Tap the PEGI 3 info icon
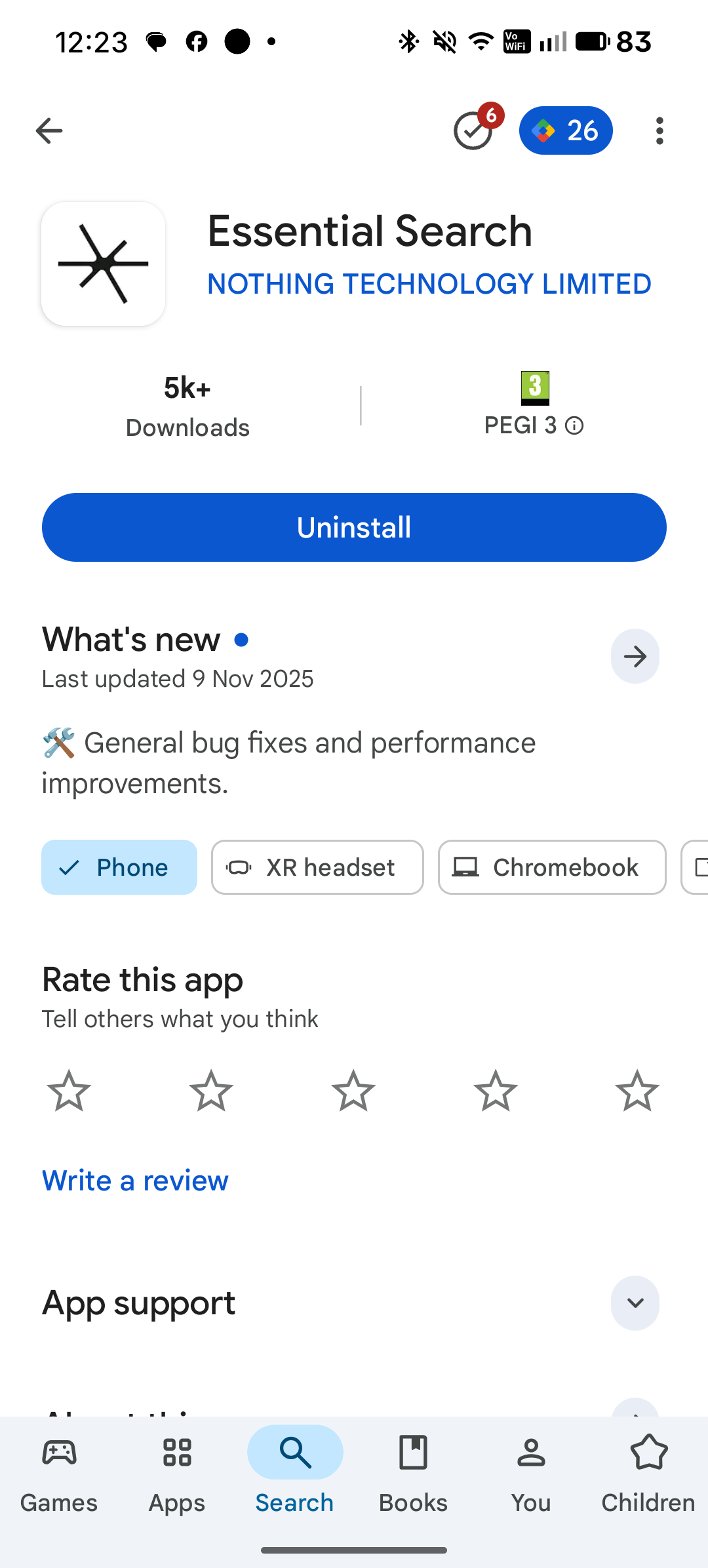The width and height of the screenshot is (708, 1568). (575, 426)
